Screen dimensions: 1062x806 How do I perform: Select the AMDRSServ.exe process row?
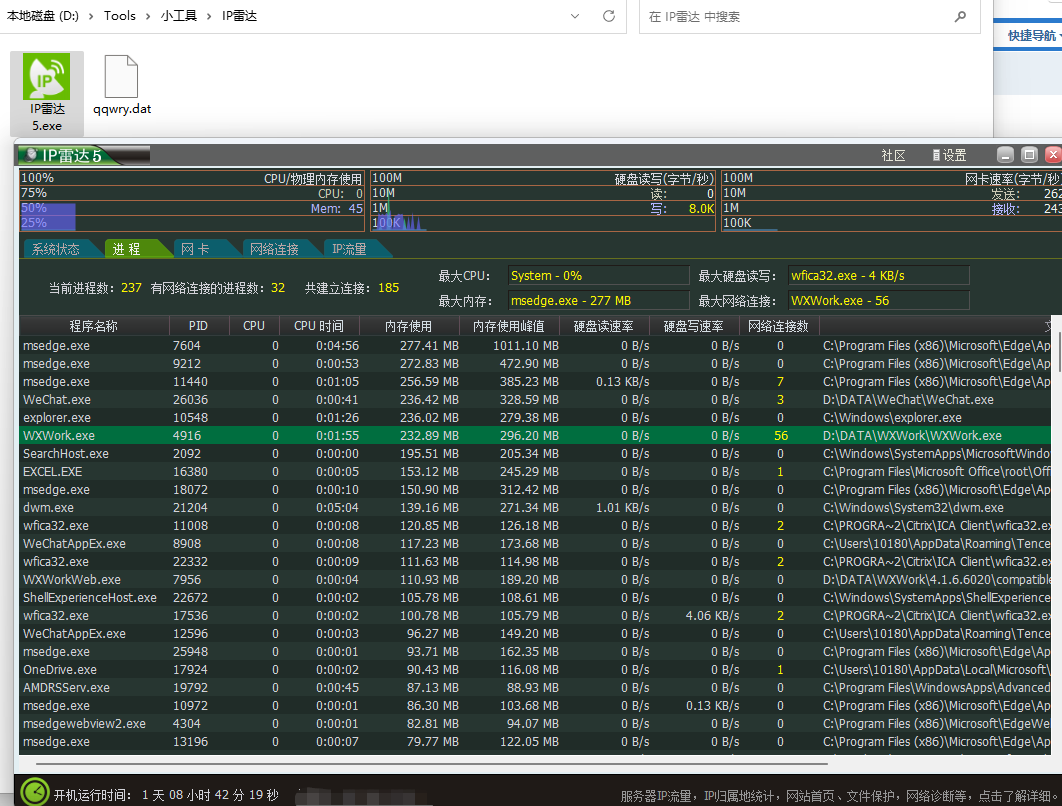pyautogui.click(x=535, y=687)
